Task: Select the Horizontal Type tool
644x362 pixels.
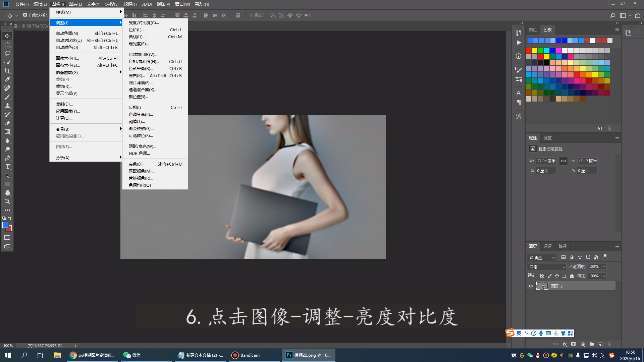Action: coord(7,166)
